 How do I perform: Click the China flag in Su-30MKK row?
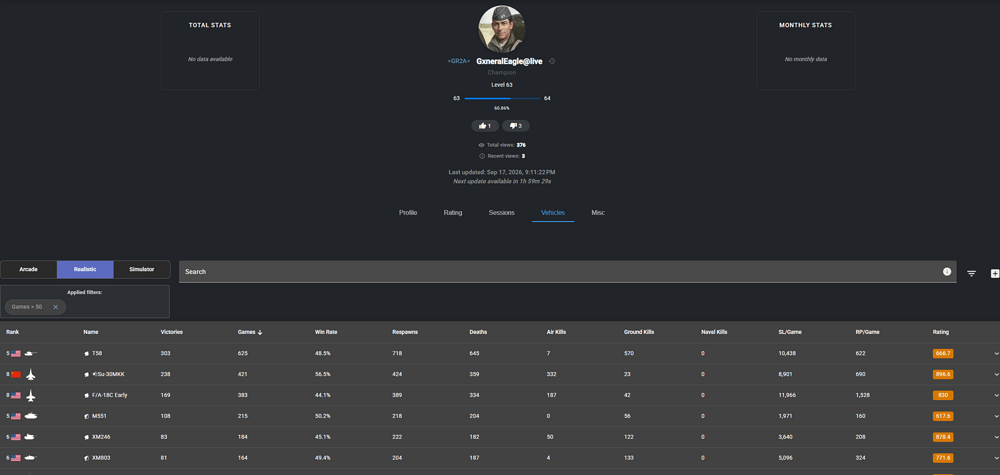point(16,374)
